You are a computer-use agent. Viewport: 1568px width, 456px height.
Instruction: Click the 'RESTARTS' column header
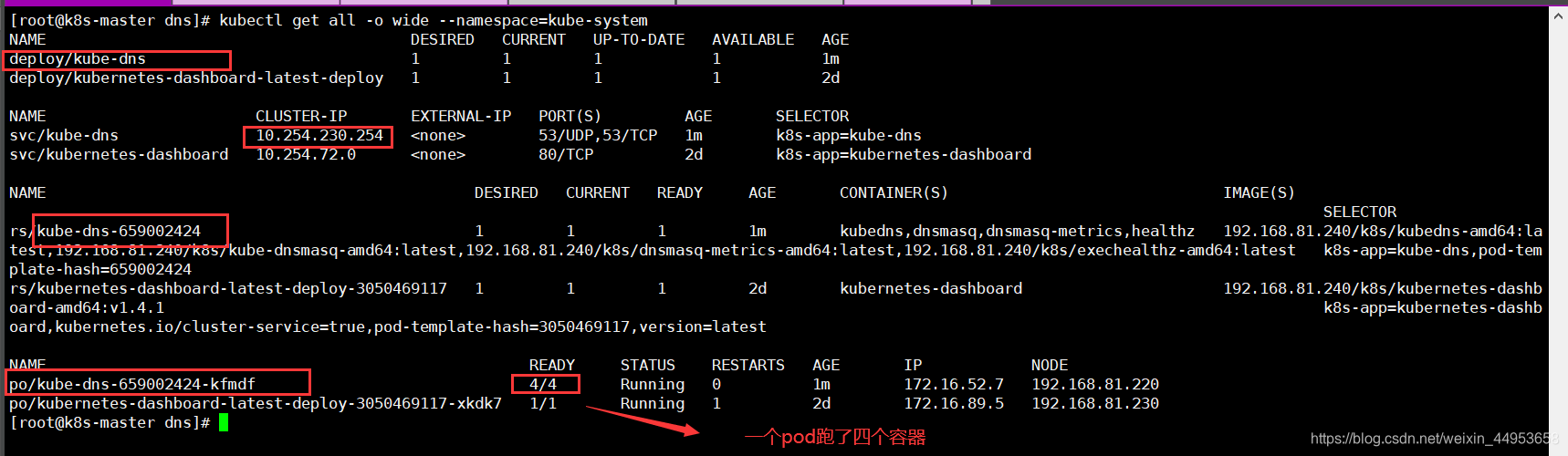click(748, 365)
